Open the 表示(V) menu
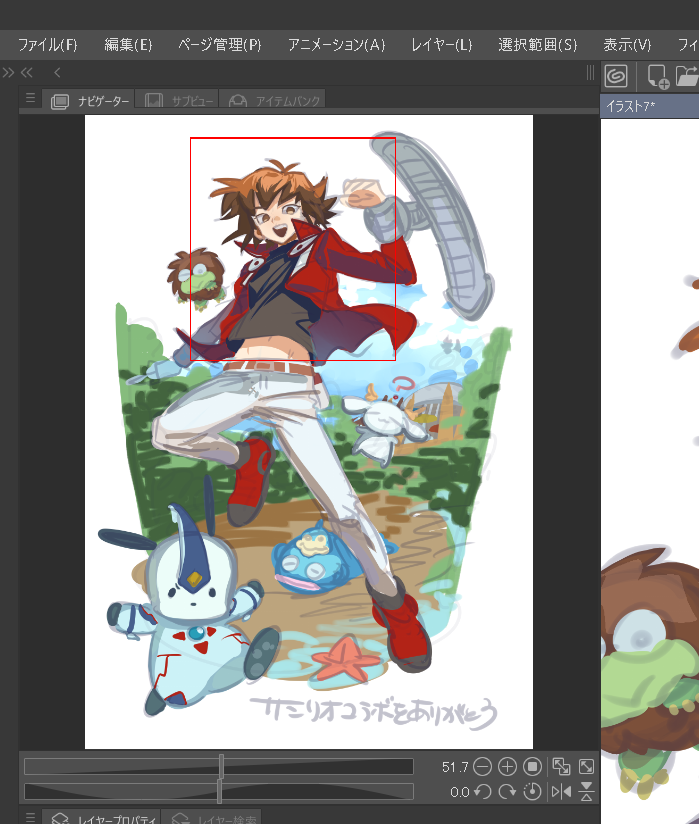This screenshot has width=699, height=824. pos(626,45)
